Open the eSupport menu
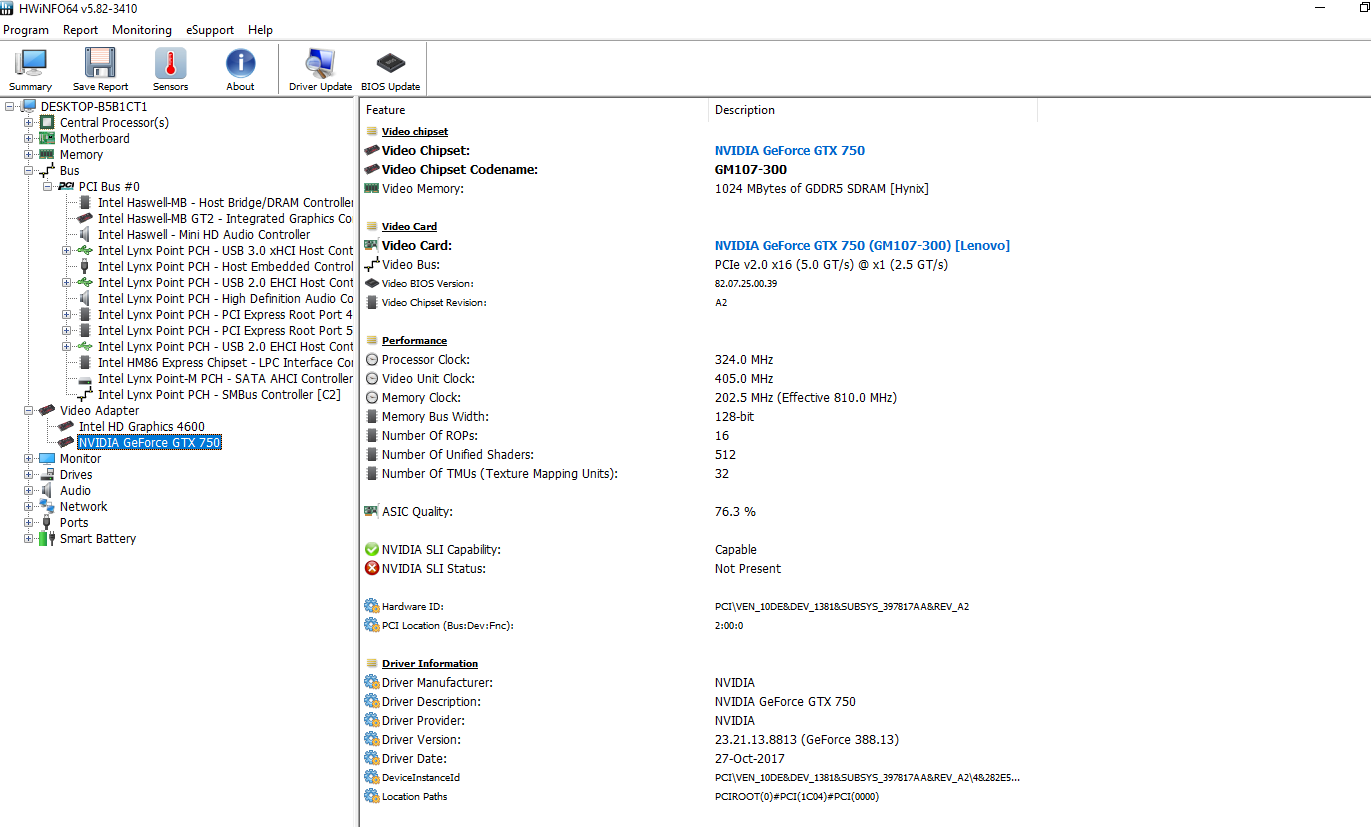 point(210,30)
